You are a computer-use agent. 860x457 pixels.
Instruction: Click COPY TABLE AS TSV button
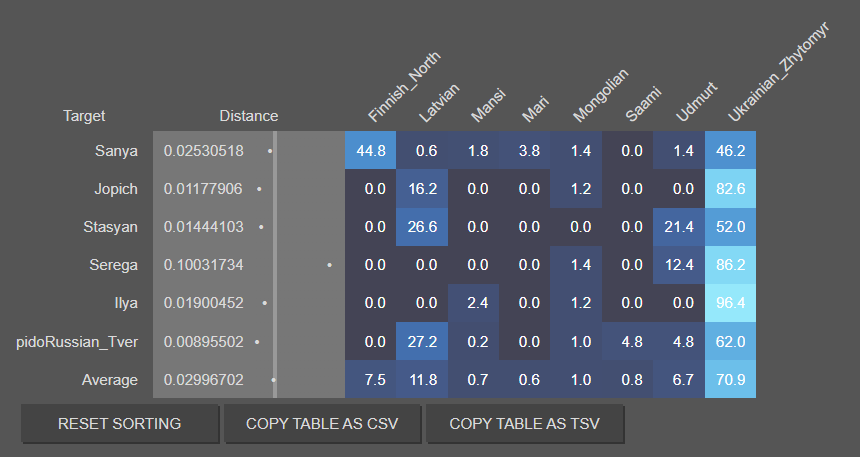524,424
